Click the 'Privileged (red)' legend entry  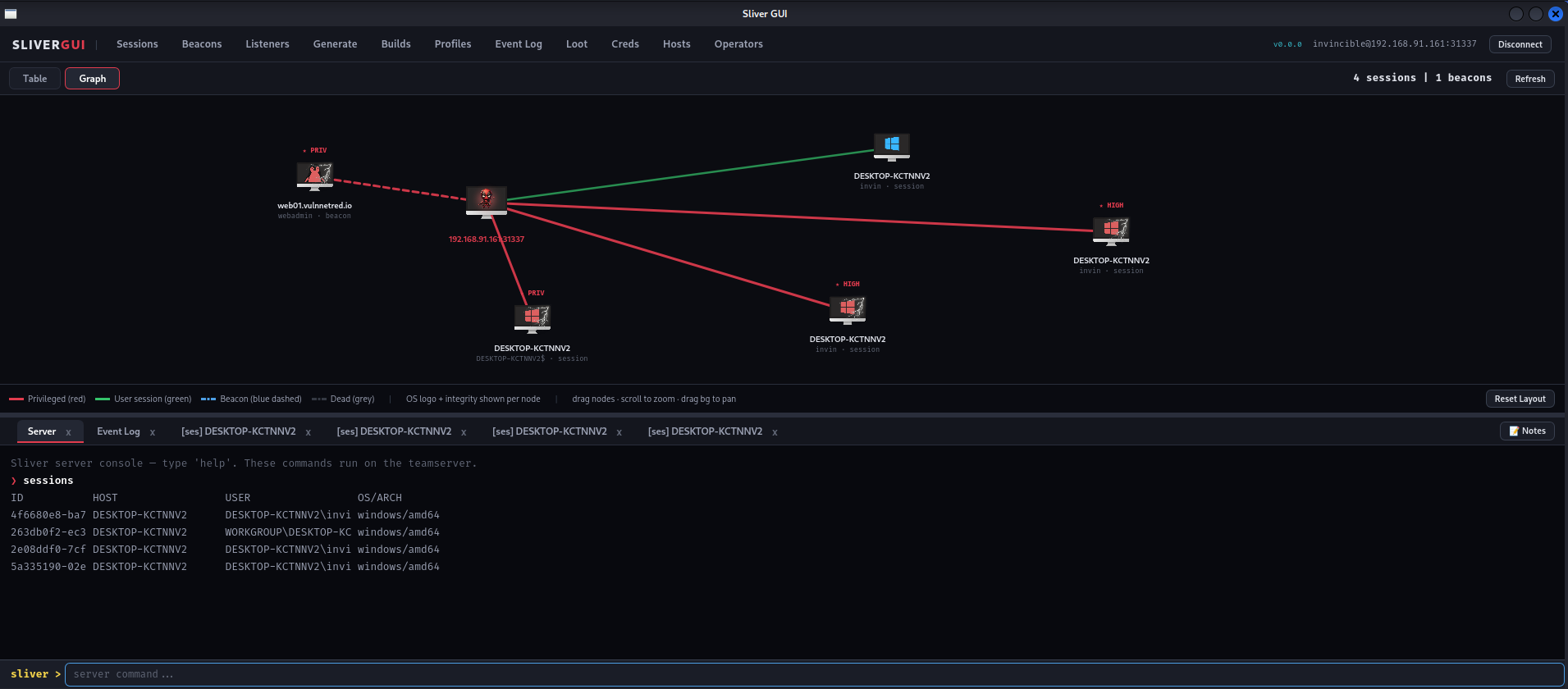coord(48,399)
